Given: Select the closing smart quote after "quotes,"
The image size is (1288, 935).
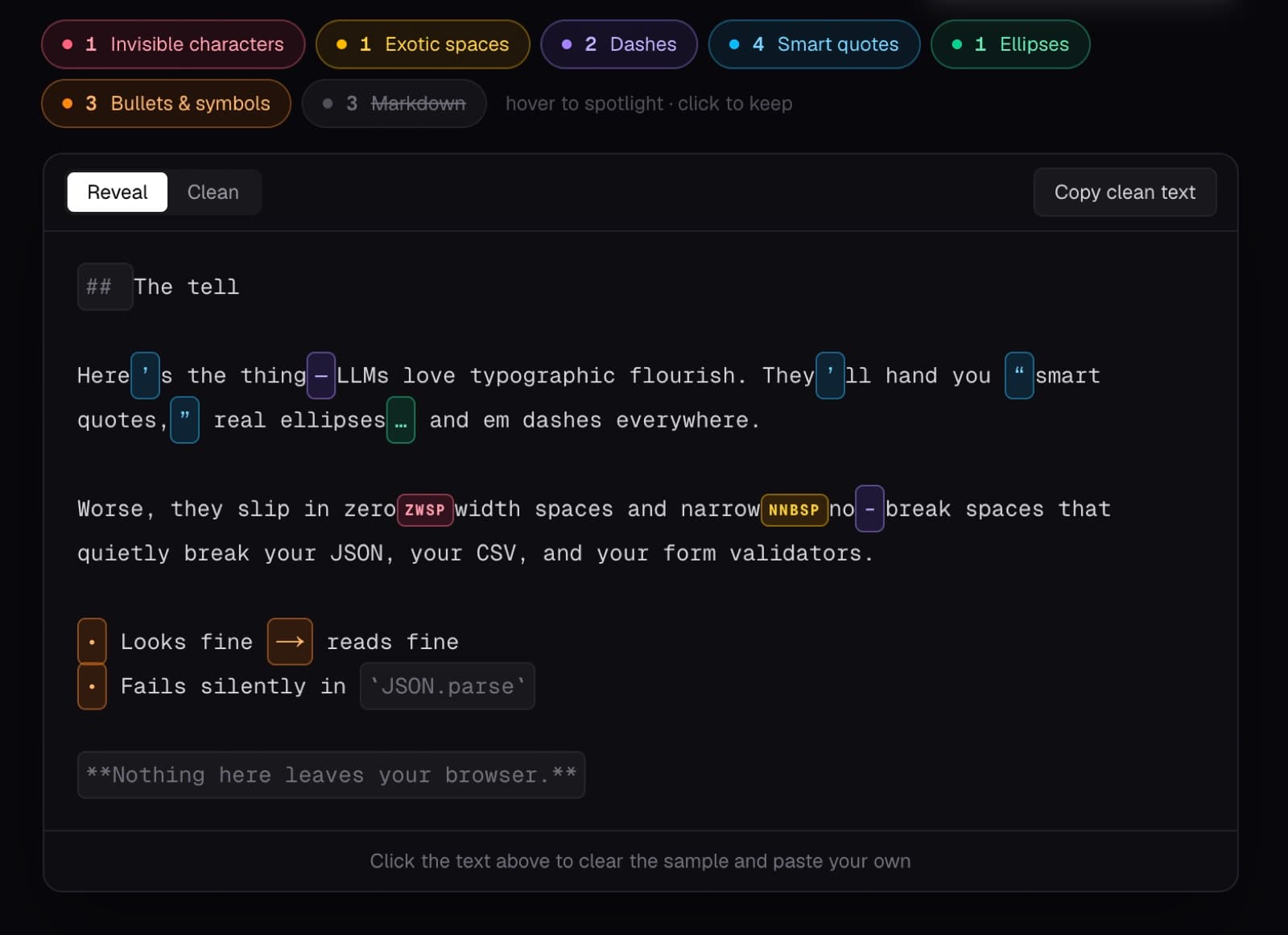Looking at the screenshot, I should point(184,420).
